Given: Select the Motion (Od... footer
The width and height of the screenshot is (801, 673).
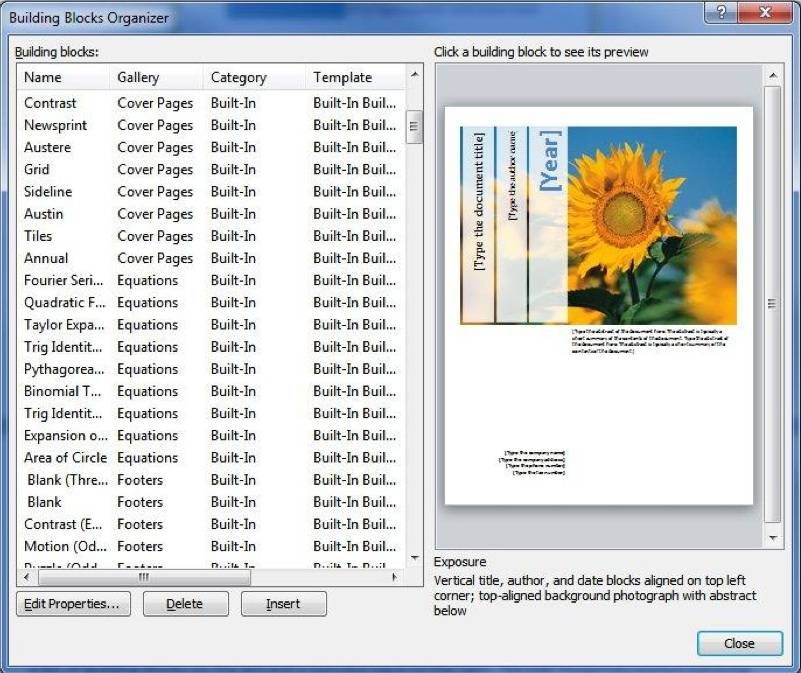Looking at the screenshot, I should tap(211, 546).
